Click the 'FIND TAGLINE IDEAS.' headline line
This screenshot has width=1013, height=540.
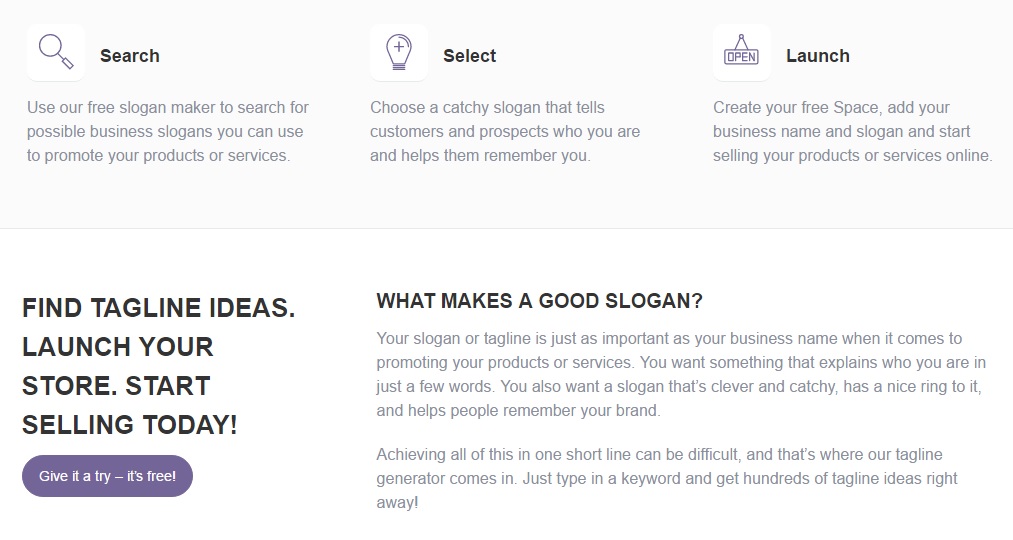[158, 308]
